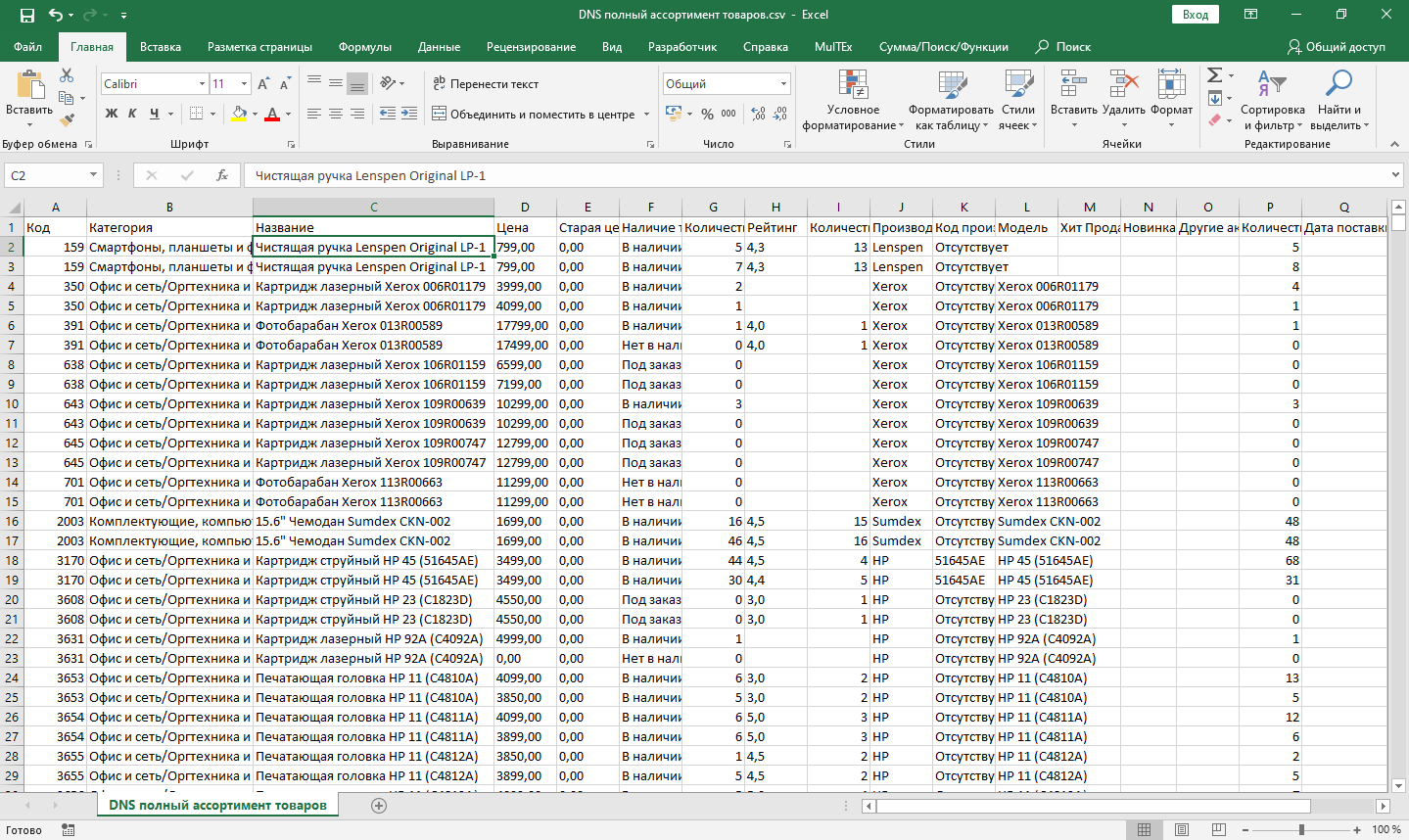1409x840 pixels.
Task: Save the workbook with the floppy icon
Action: [26, 15]
